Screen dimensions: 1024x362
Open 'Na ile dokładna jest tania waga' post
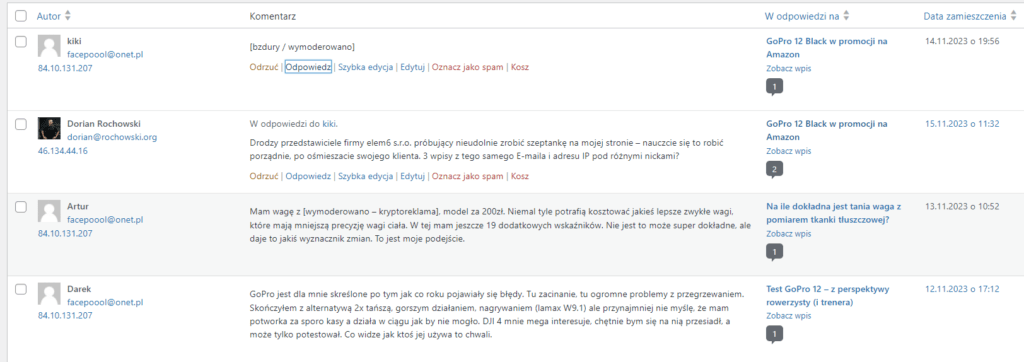tap(832, 213)
